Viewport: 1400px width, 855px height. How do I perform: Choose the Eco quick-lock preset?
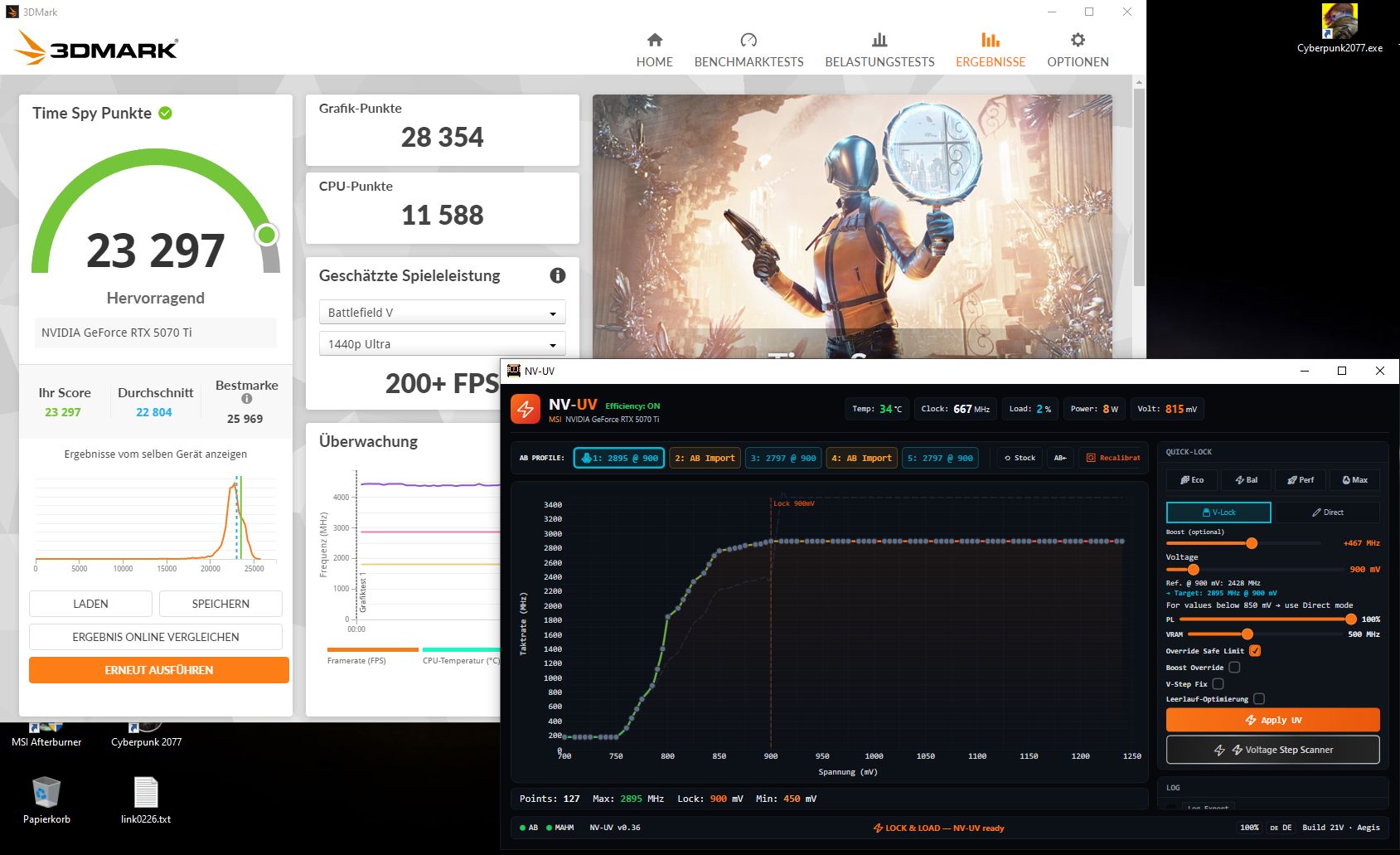click(x=1192, y=480)
